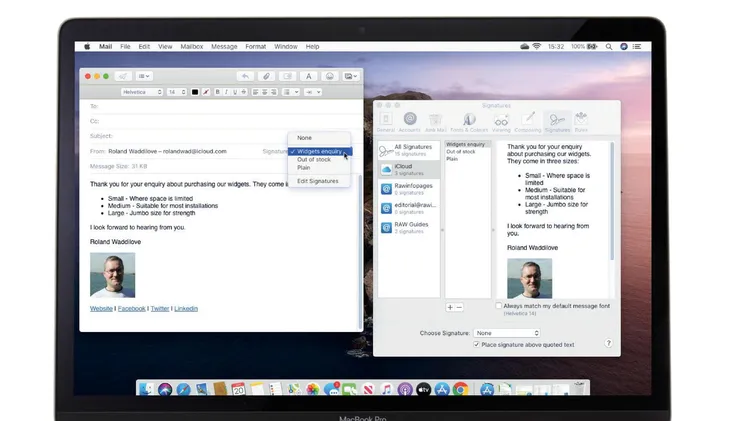Viewport: 750px width, 421px height.
Task: Open the Choose Signature dropdown
Action: 507,333
